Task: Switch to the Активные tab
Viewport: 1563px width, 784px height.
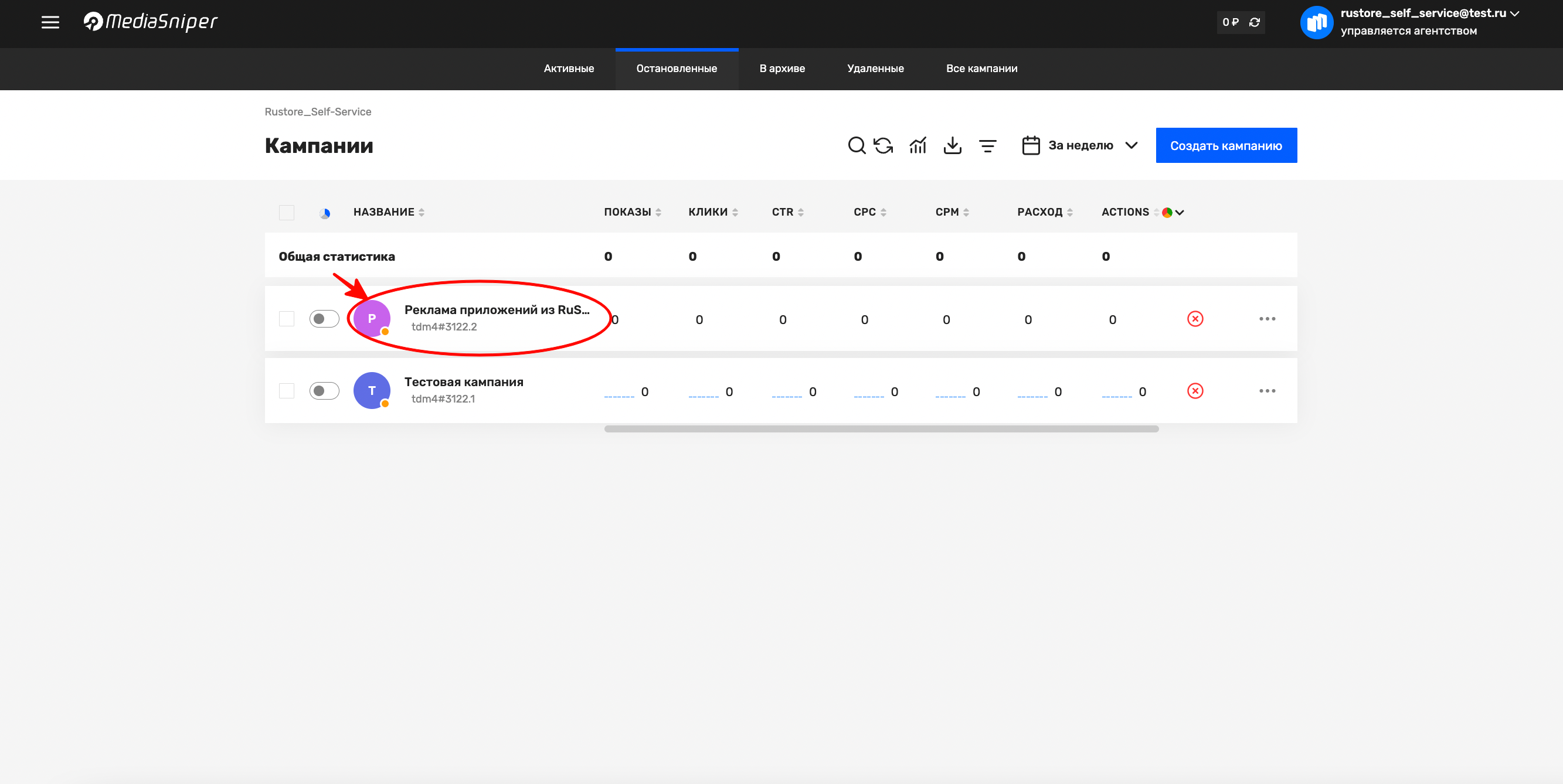Action: [569, 69]
